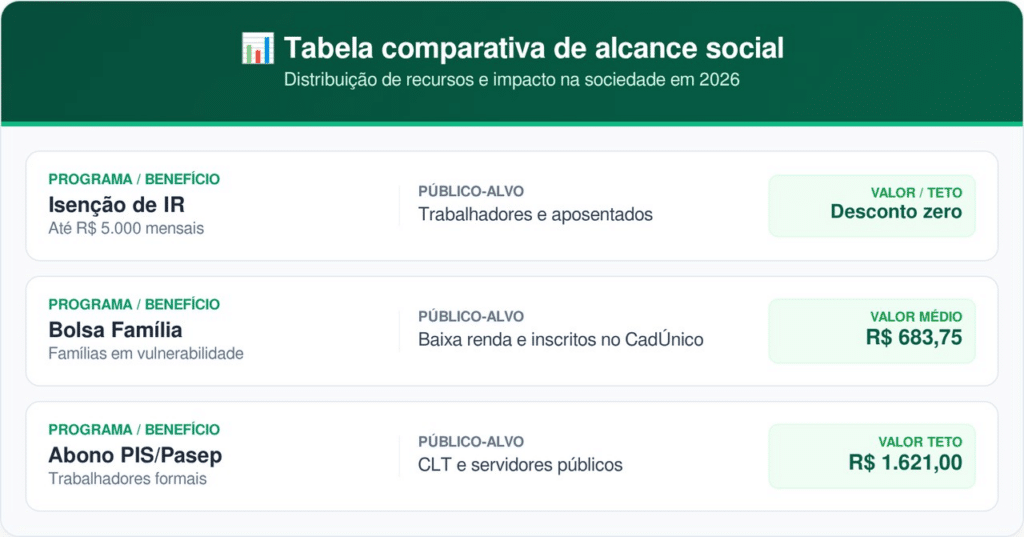Click the "Até R$ 5.000 mensais" description
Viewport: 1024px width, 537px height.
tap(126, 228)
